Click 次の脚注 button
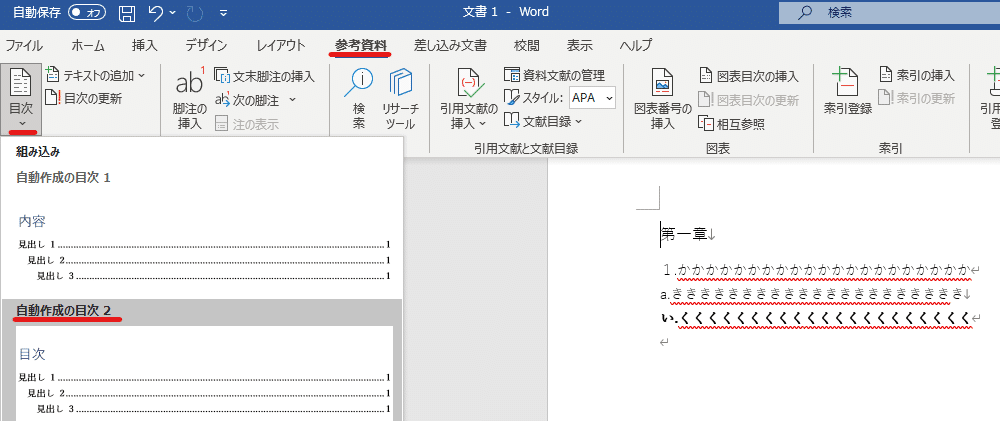The image size is (1000, 421). pos(249,100)
